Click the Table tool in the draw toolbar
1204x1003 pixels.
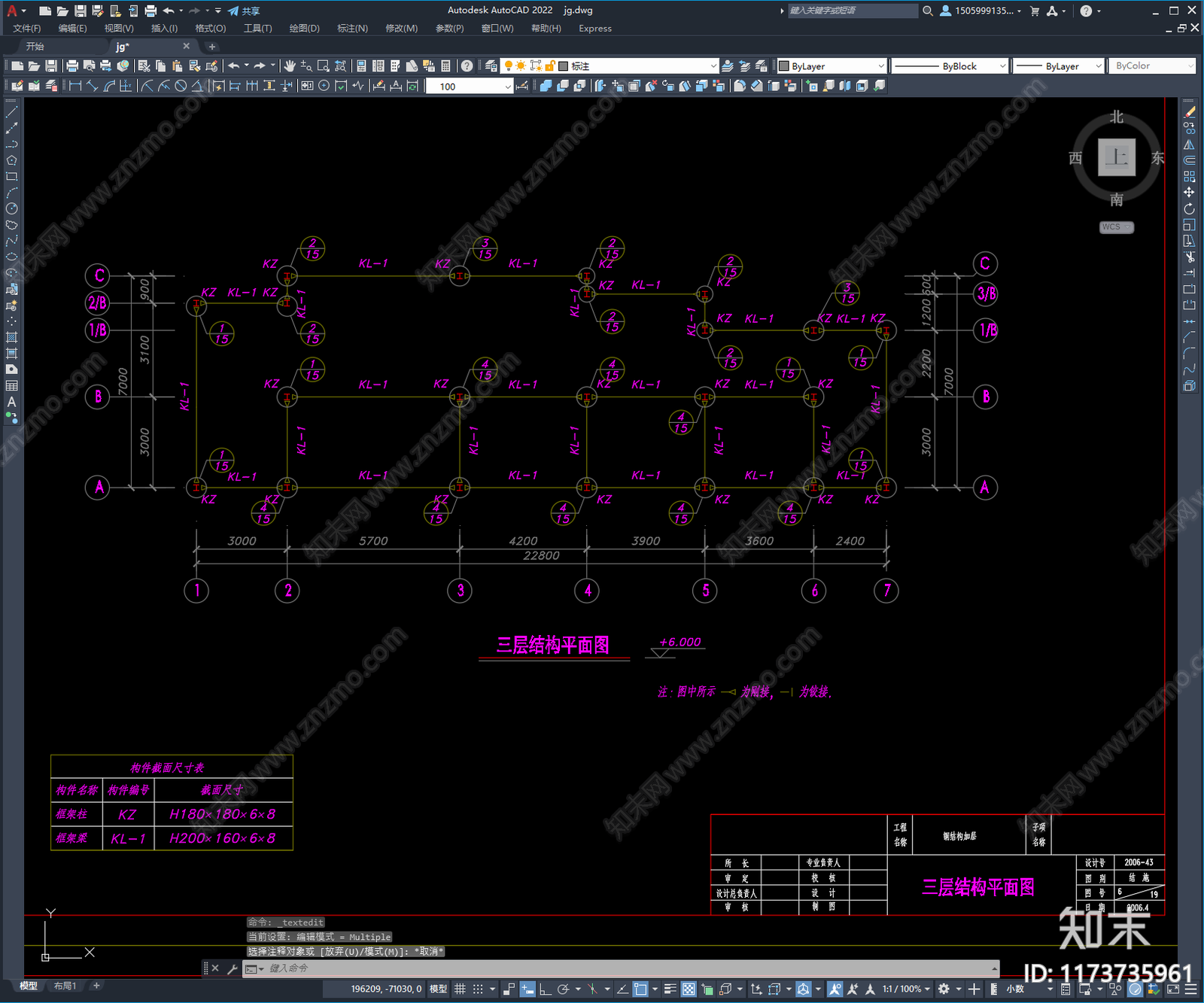pos(11,385)
